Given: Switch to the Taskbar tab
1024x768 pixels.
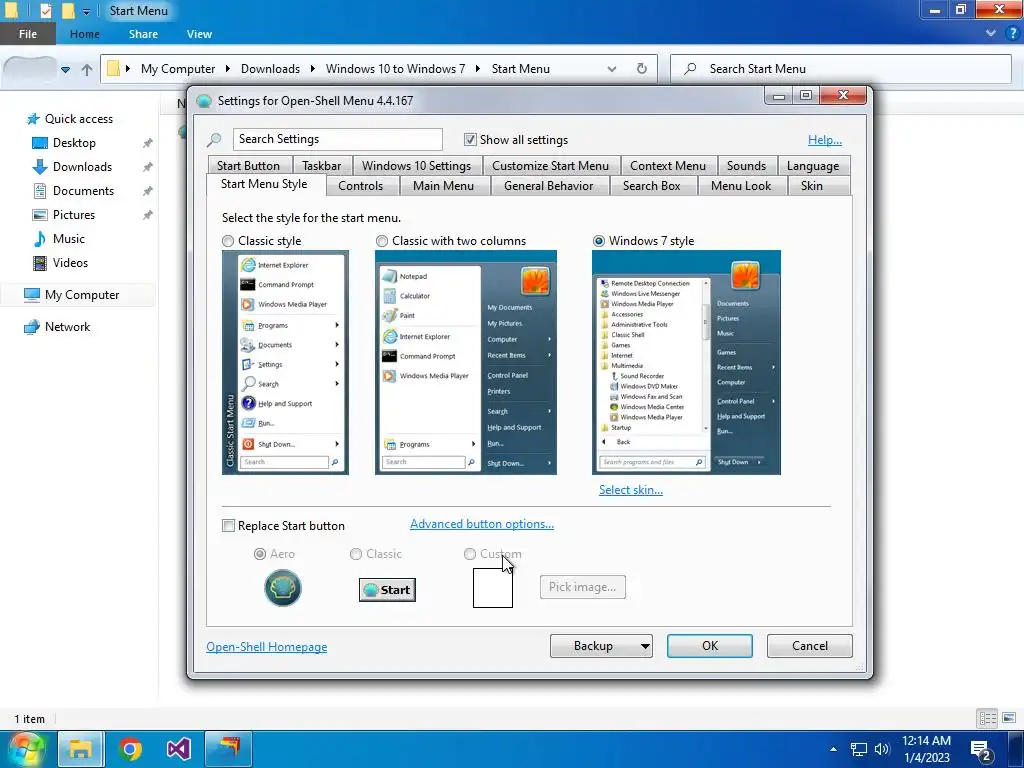Looking at the screenshot, I should coord(322,166).
